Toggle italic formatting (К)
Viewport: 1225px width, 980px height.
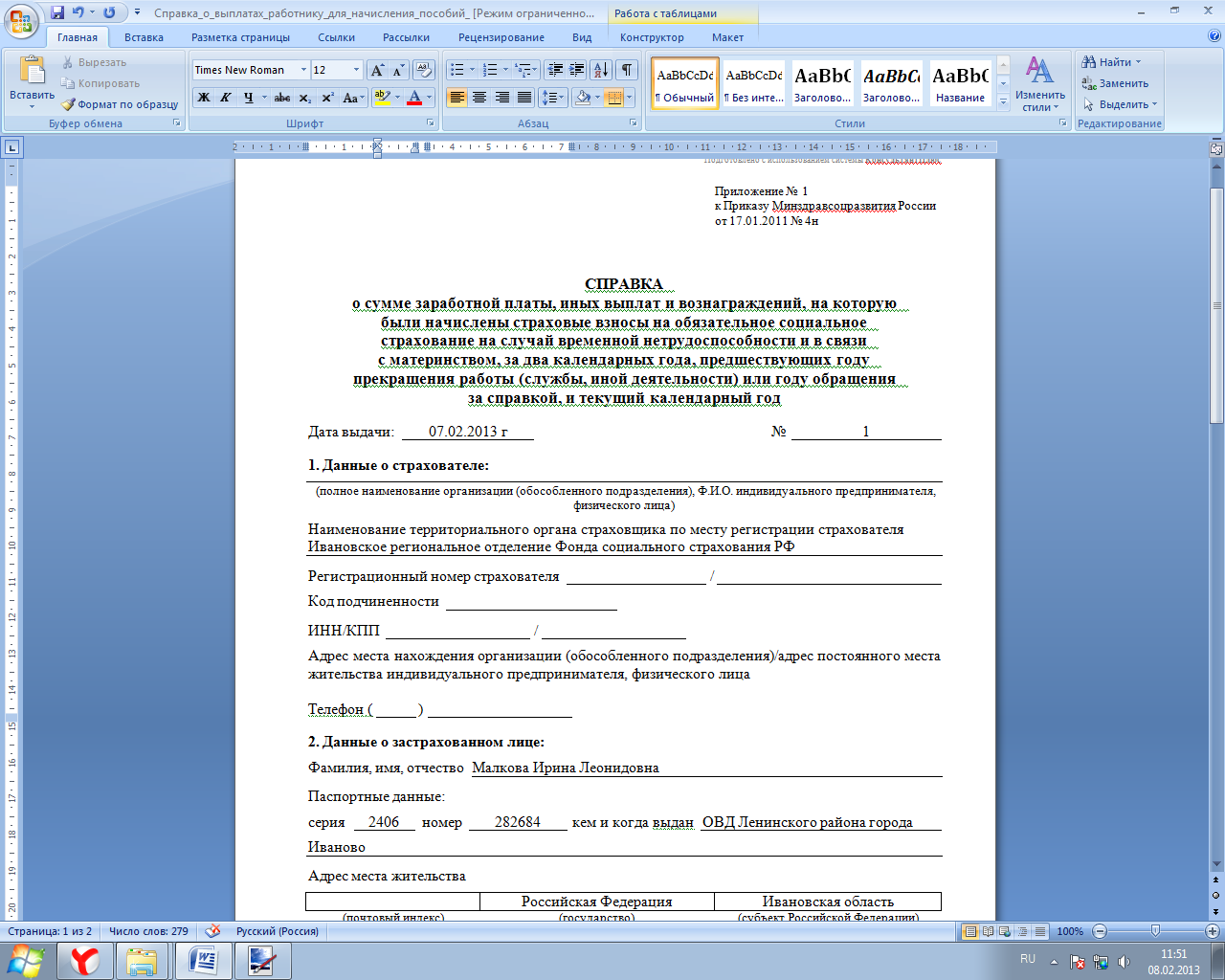226,98
